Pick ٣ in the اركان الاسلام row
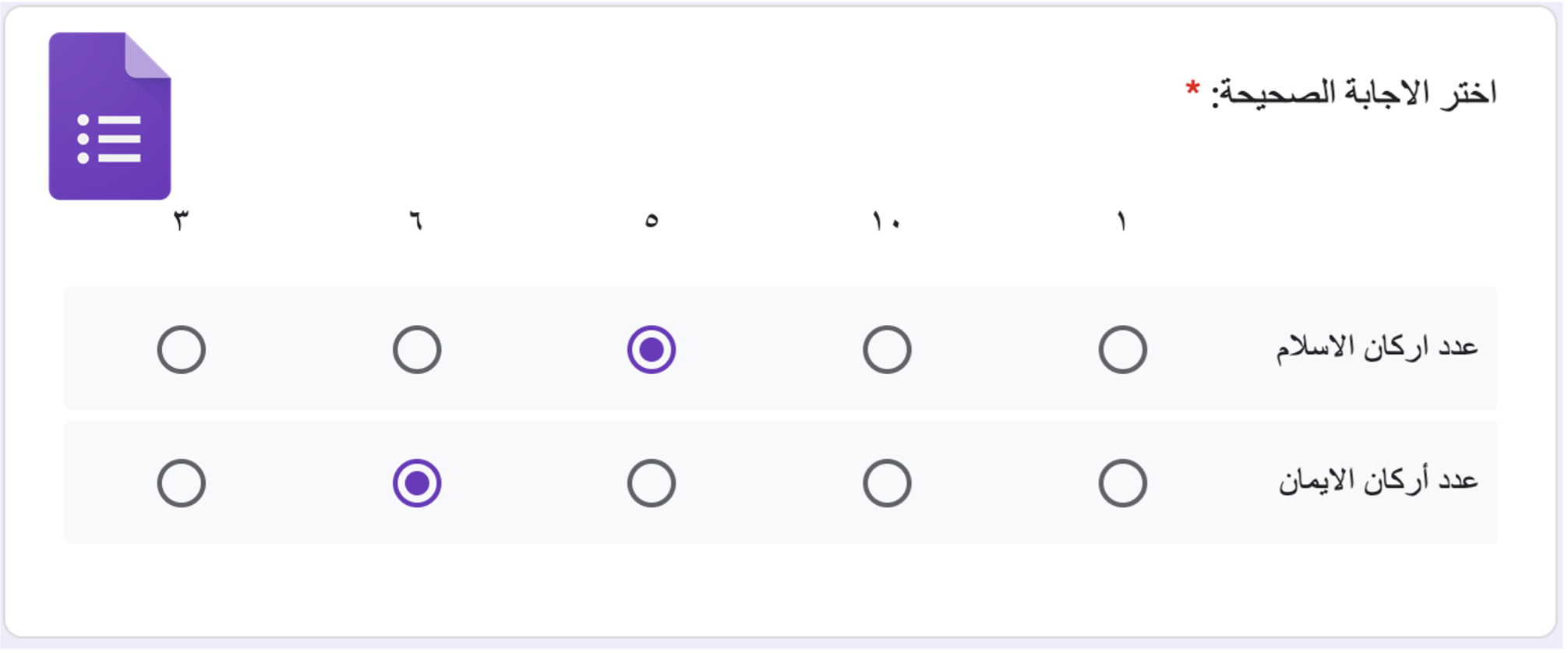This screenshot has height=653, width=1568. pyautogui.click(x=182, y=350)
